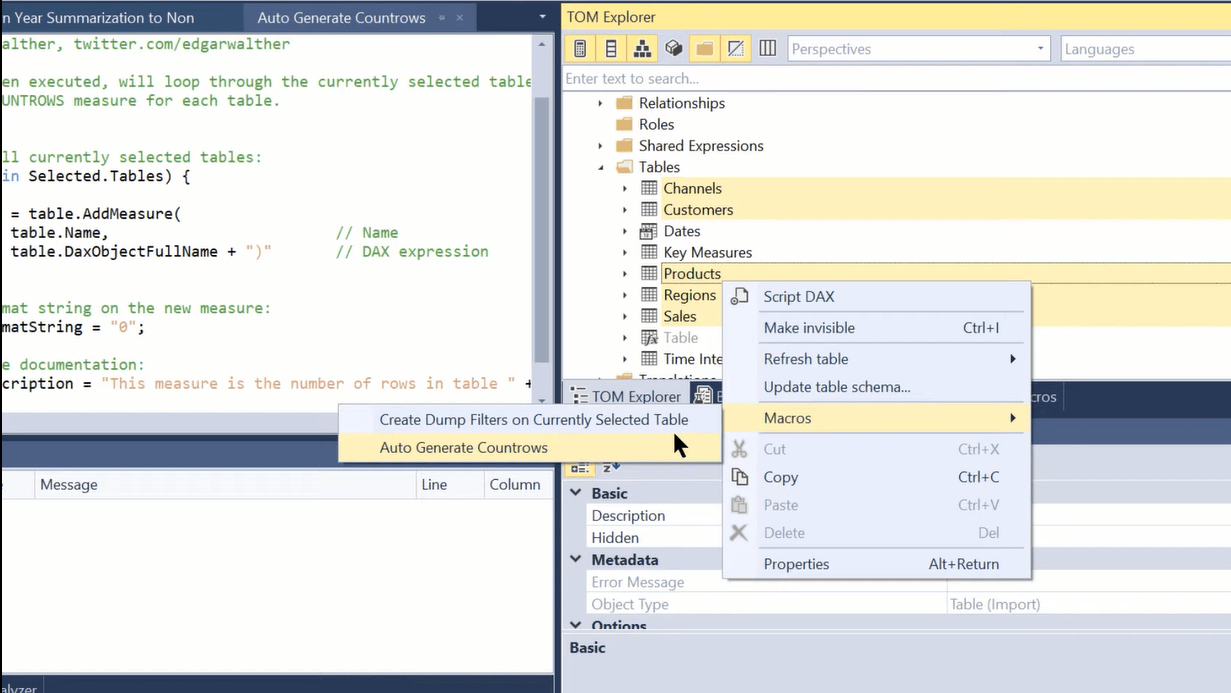The width and height of the screenshot is (1231, 693).
Task: Open Properties from the context menu
Action: (876, 564)
